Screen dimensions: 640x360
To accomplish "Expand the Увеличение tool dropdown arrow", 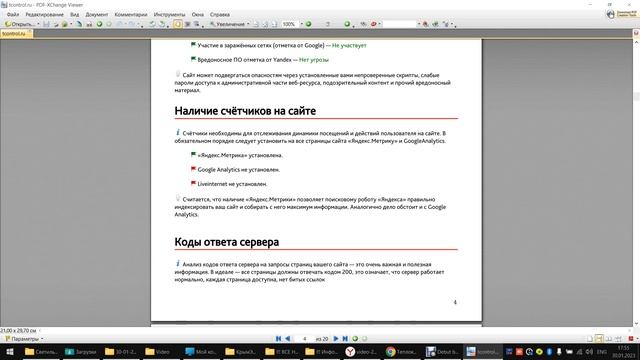I will click(x=248, y=24).
